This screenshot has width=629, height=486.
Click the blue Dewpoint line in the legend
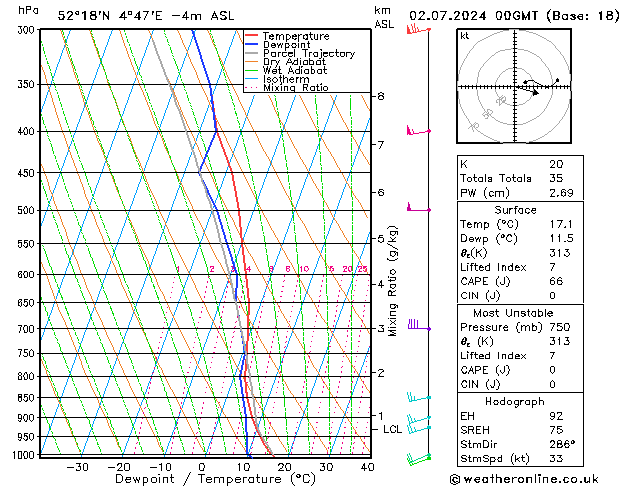[252, 45]
